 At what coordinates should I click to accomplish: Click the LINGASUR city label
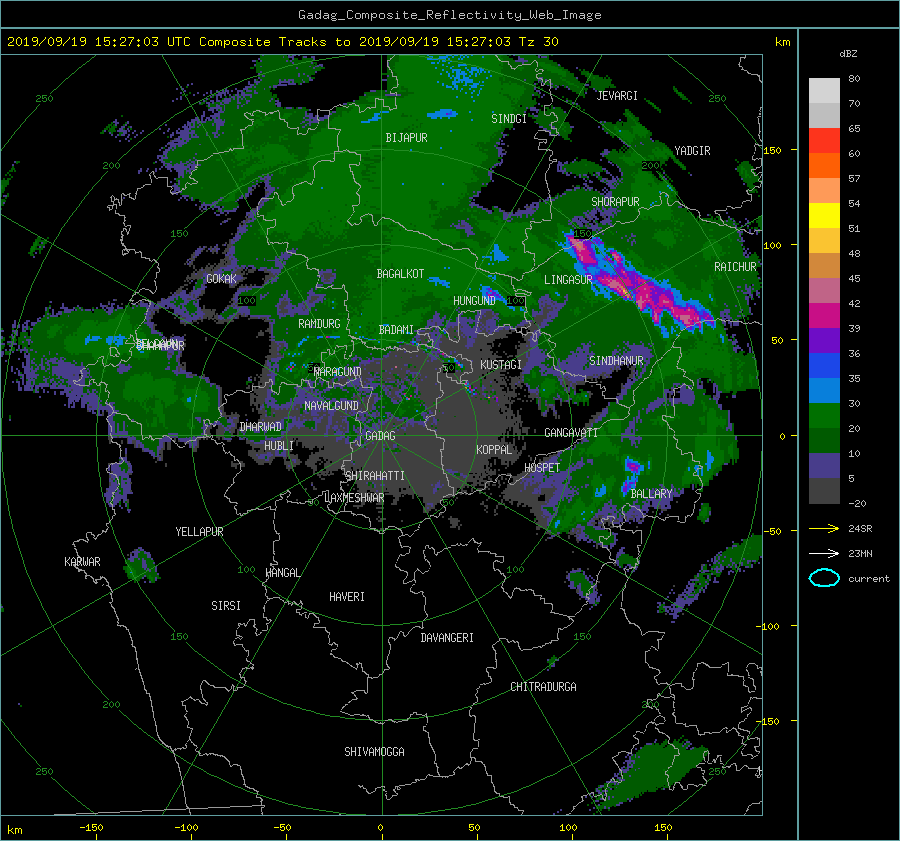[568, 280]
